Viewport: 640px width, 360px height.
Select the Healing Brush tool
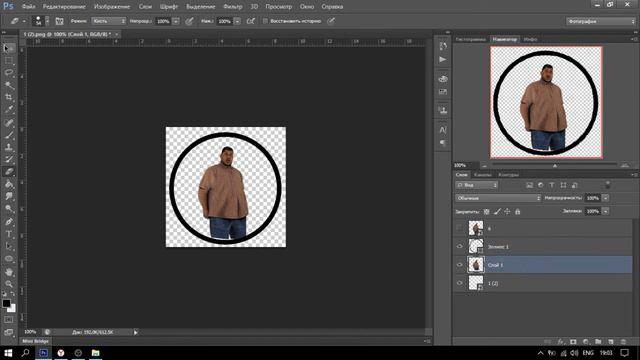click(9, 122)
